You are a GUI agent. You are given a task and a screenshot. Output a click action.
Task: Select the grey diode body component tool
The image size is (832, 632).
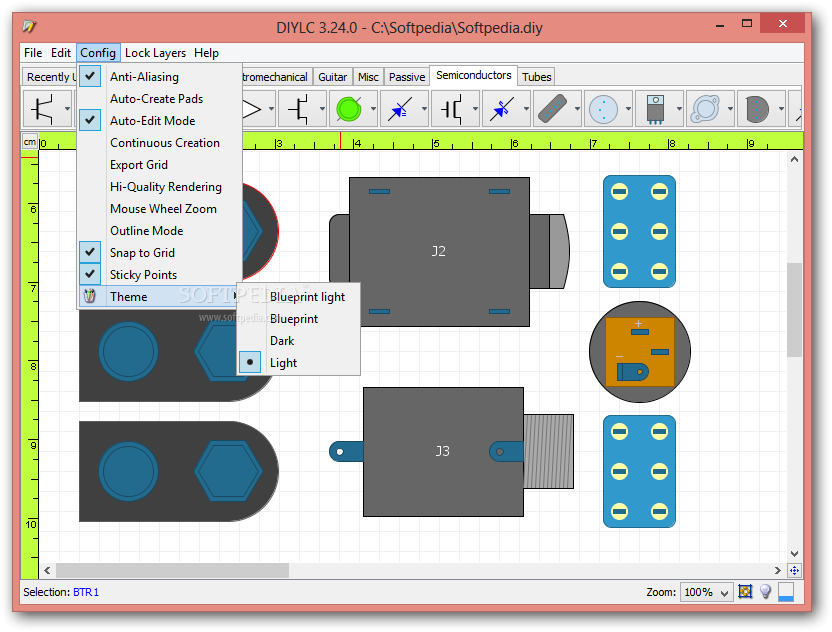(x=552, y=109)
